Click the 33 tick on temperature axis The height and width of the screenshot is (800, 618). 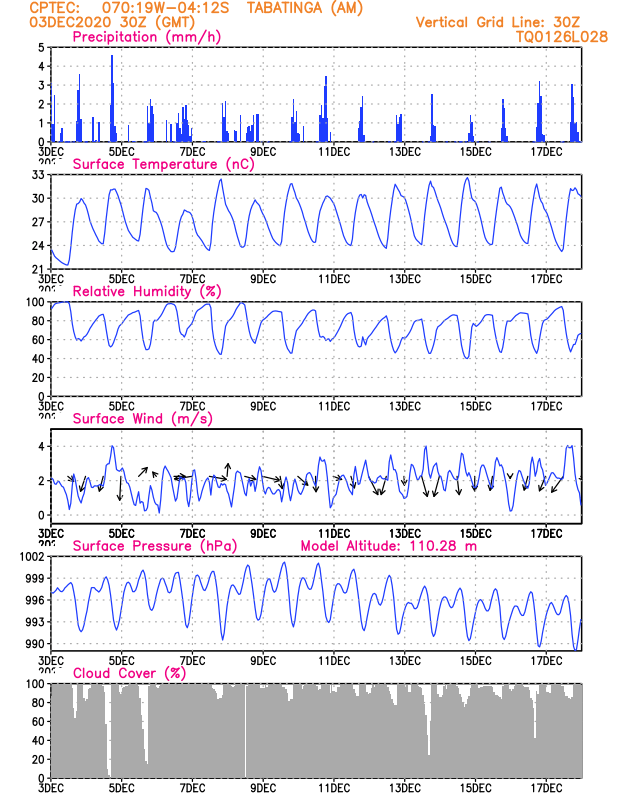[x=38, y=175]
